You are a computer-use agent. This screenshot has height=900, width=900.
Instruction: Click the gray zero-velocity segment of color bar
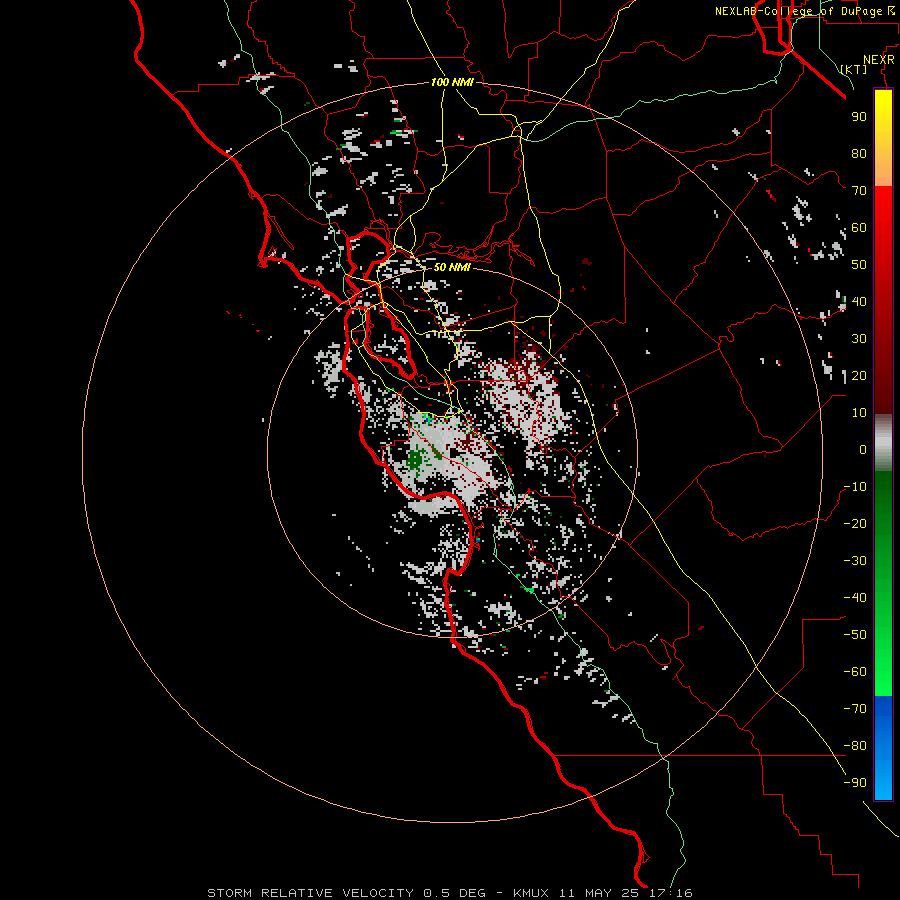[x=883, y=443]
